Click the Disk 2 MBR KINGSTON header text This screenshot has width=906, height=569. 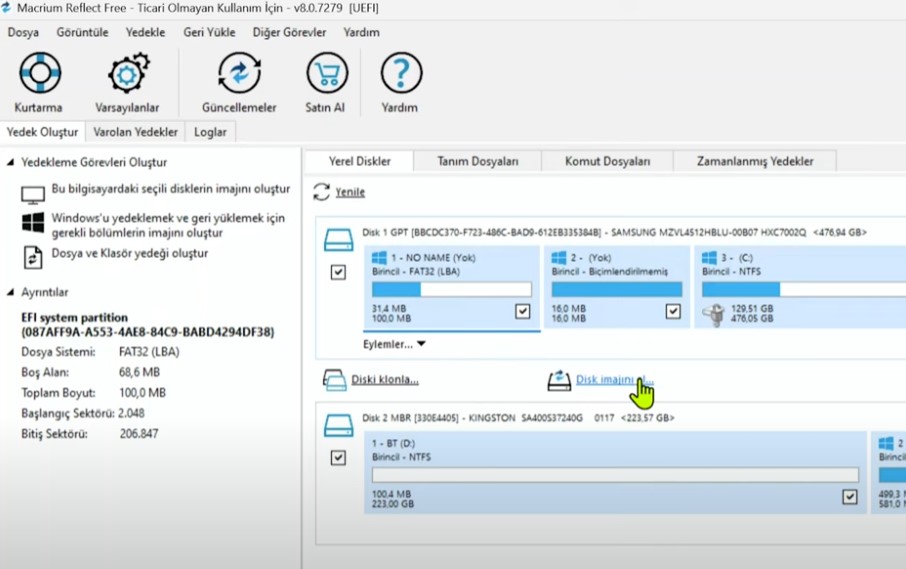pyautogui.click(x=518, y=418)
